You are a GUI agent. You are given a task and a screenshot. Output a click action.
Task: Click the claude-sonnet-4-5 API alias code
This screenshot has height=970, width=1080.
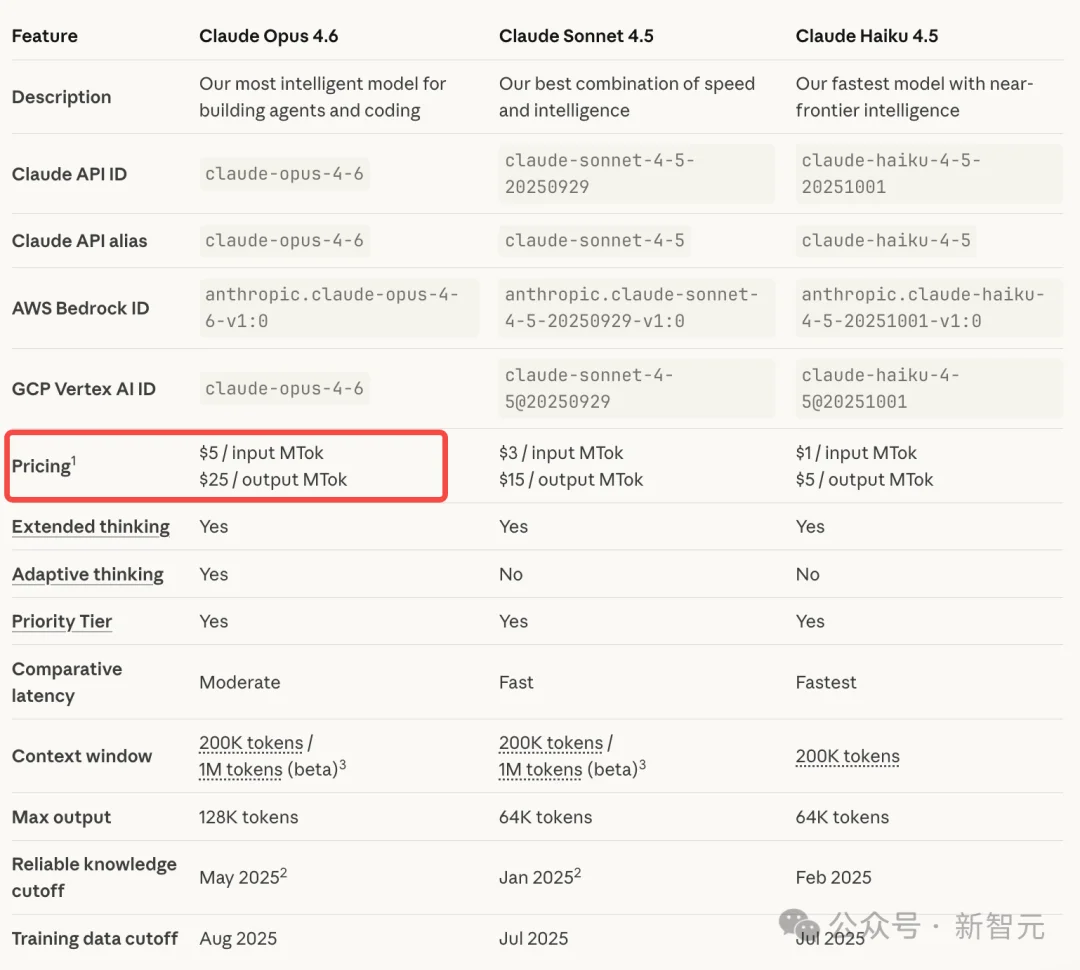point(595,241)
